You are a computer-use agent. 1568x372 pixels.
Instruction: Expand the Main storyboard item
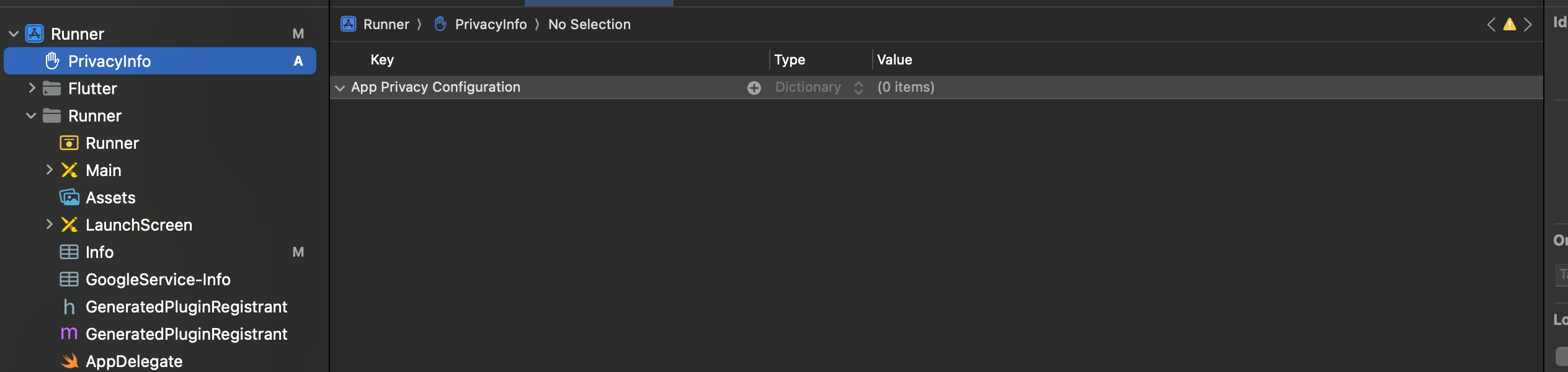pyautogui.click(x=49, y=170)
